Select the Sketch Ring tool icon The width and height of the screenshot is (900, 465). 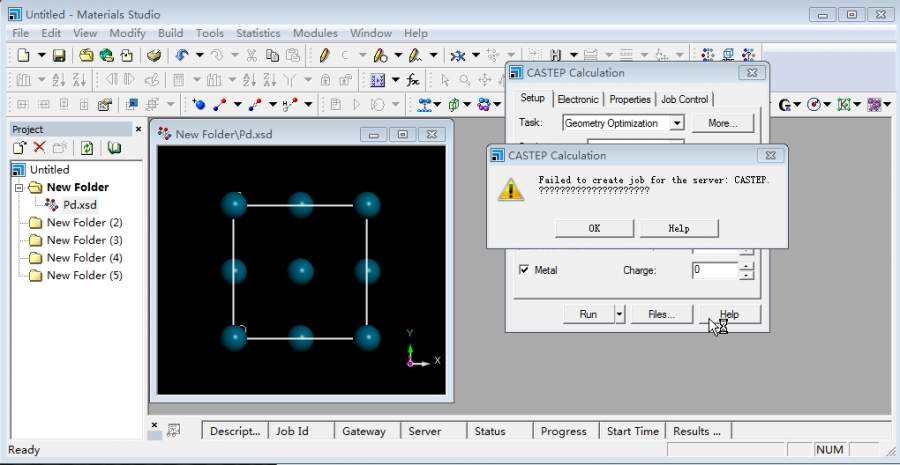click(380, 56)
